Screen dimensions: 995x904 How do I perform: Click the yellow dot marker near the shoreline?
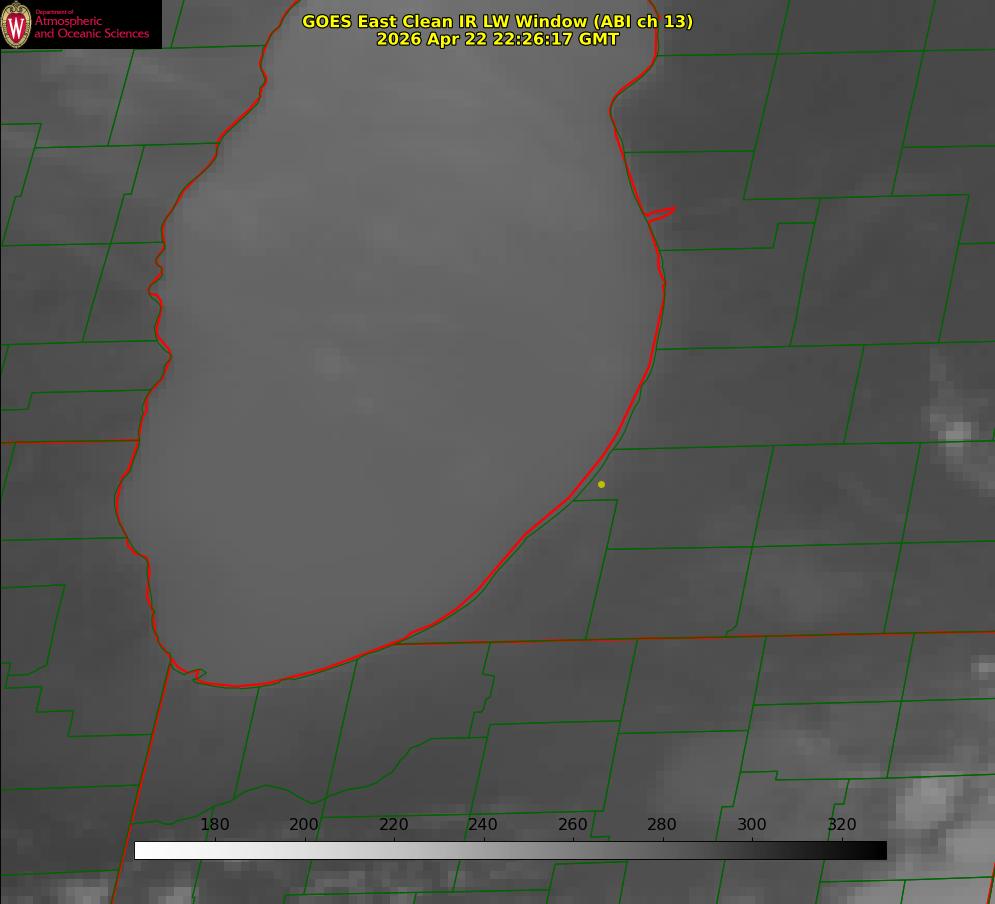click(x=601, y=484)
